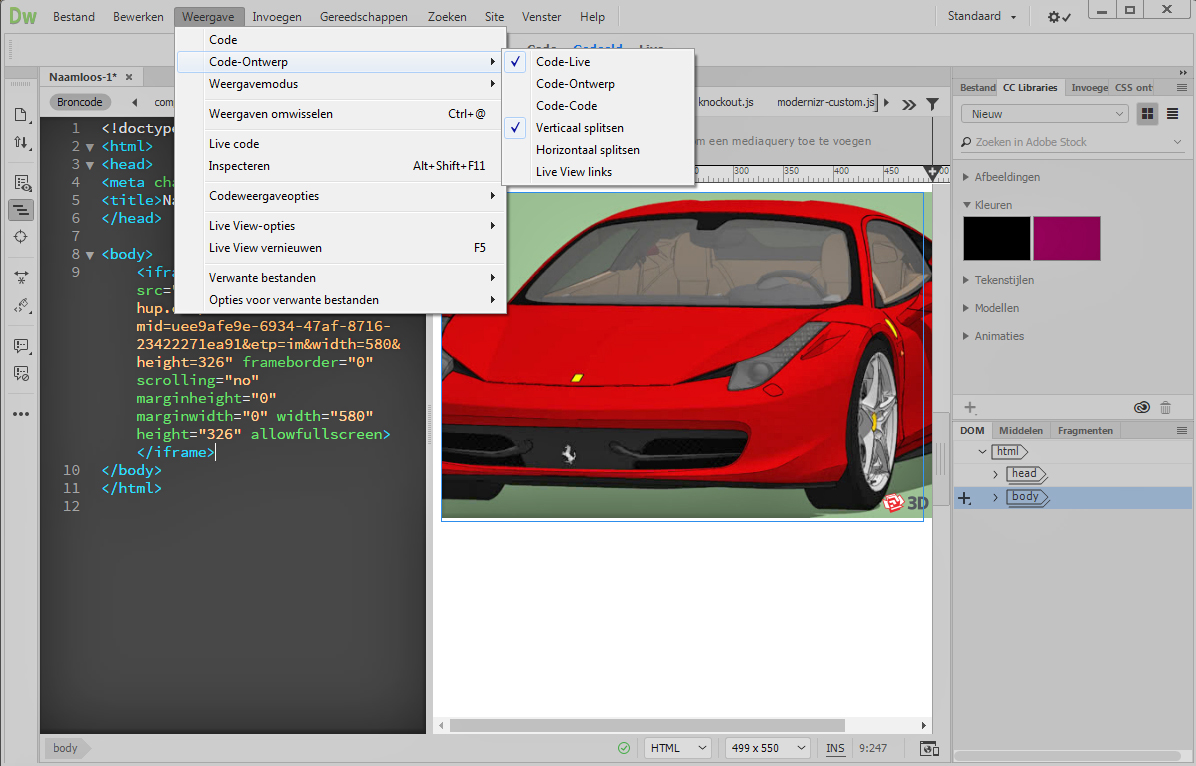Screen dimensions: 1196x766
Task: Click the real-time preview device icon in status bar
Action: point(929,748)
